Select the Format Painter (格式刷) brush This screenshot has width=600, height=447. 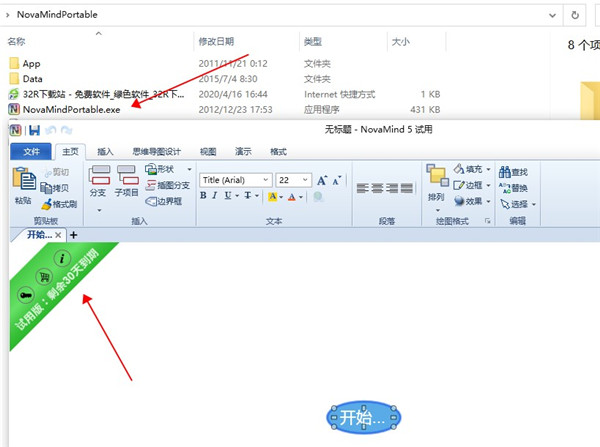(59, 204)
